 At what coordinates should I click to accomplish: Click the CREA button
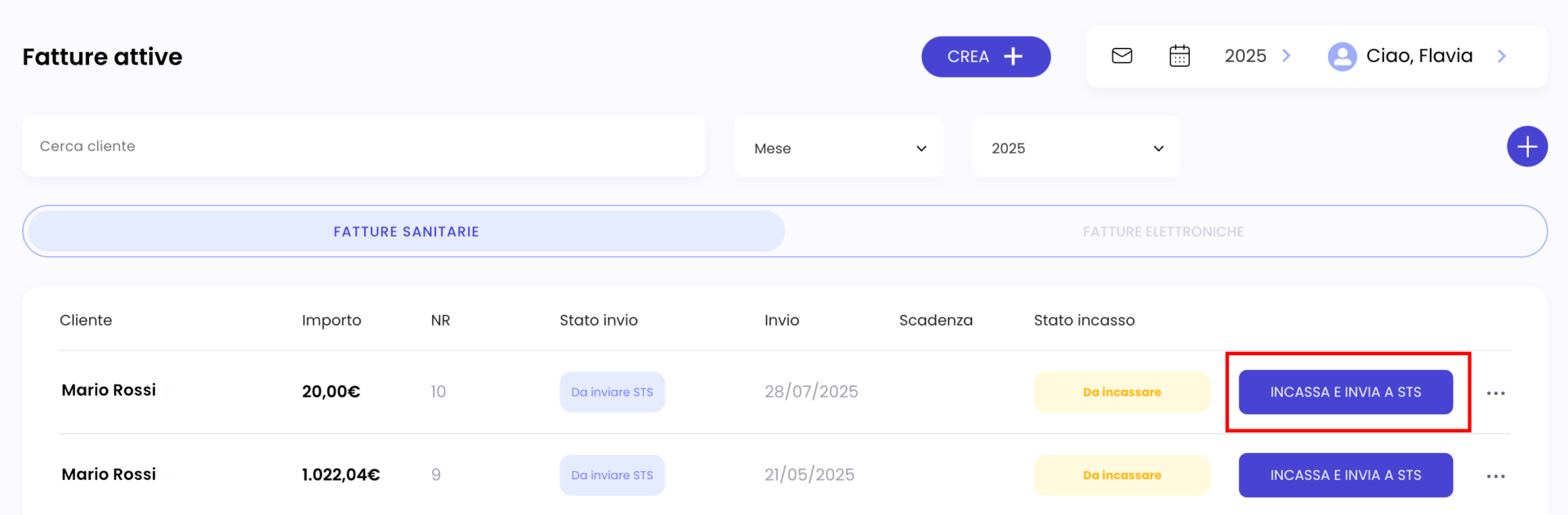[x=986, y=56]
